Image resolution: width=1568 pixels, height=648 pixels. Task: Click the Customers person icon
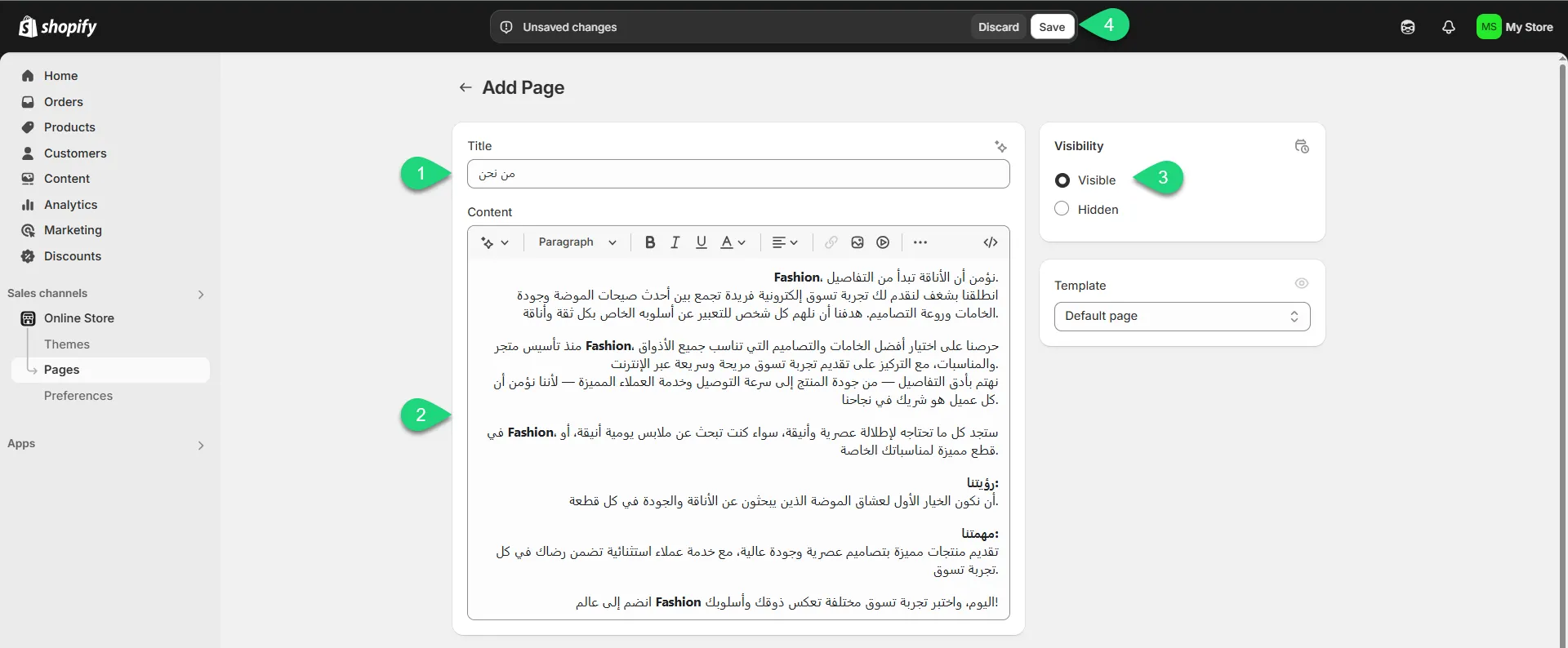tap(28, 153)
